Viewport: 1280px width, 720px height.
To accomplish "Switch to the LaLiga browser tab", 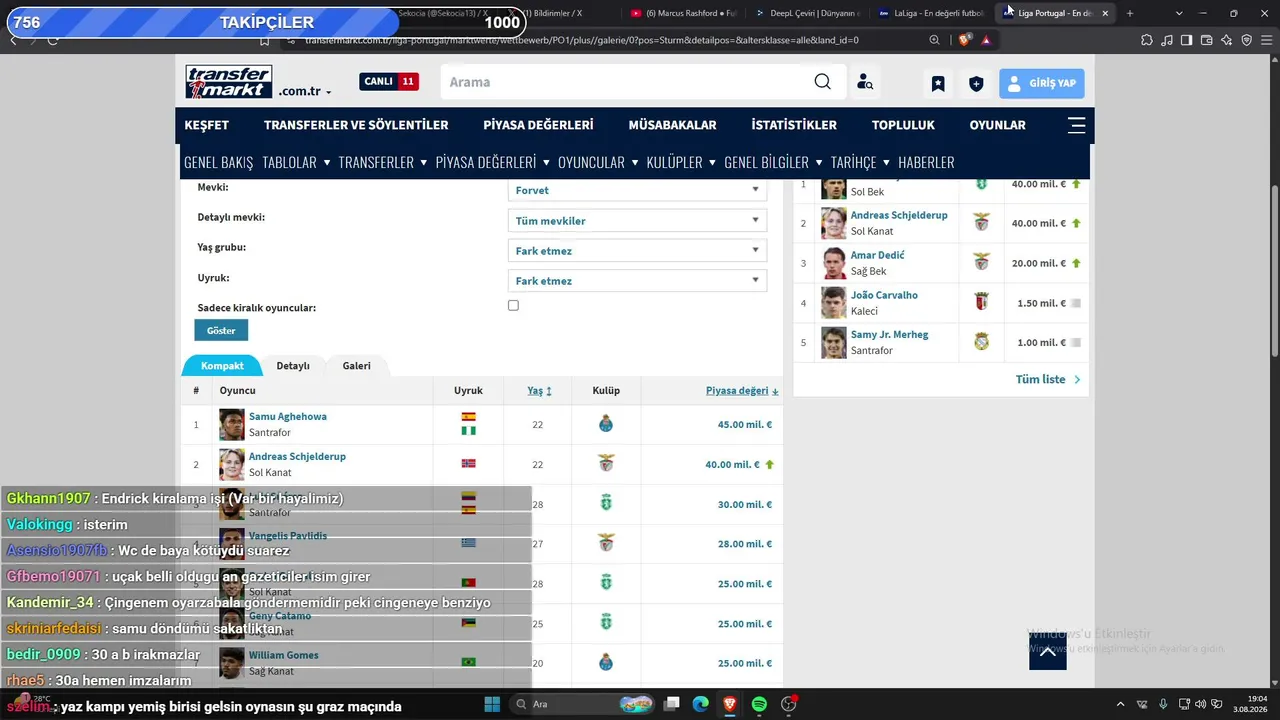I will [931, 13].
